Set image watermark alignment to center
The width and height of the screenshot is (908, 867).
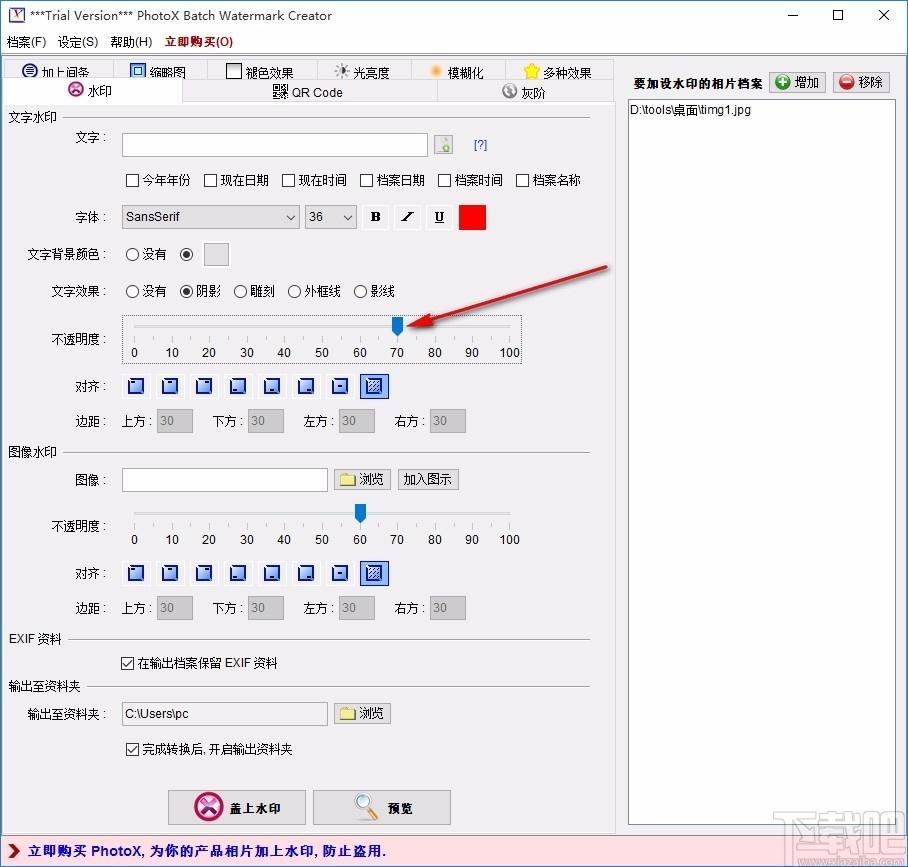point(340,573)
